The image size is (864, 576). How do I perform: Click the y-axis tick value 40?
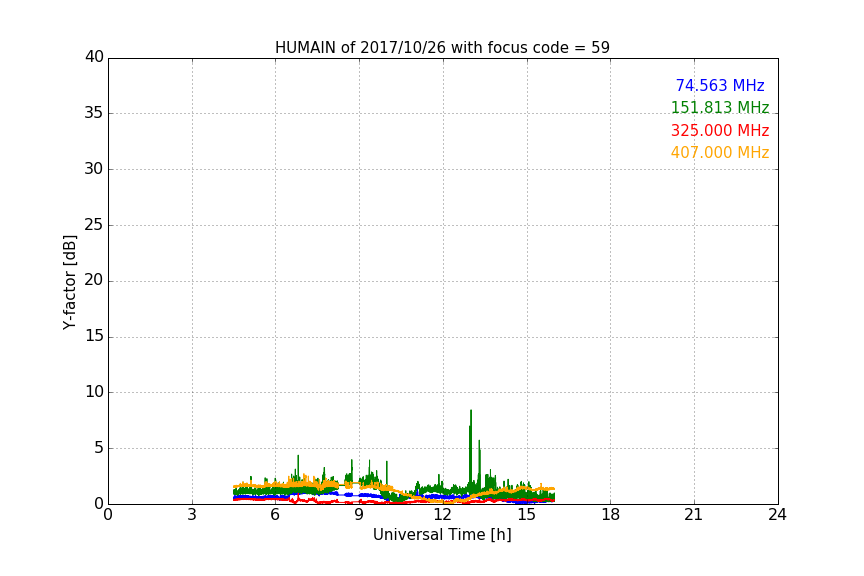94,57
